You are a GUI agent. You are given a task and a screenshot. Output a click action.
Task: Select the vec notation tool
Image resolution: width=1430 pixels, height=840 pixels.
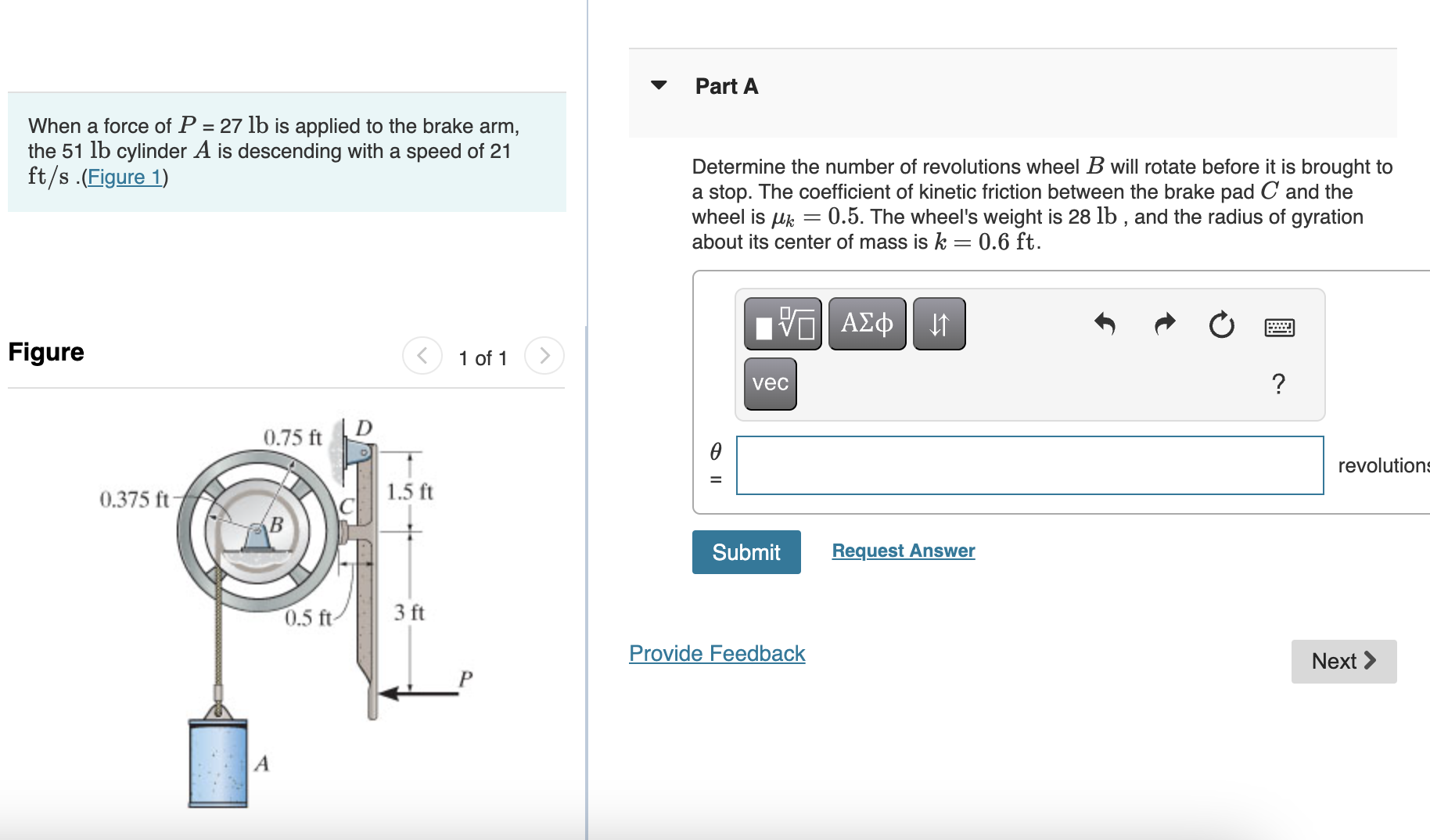point(770,382)
